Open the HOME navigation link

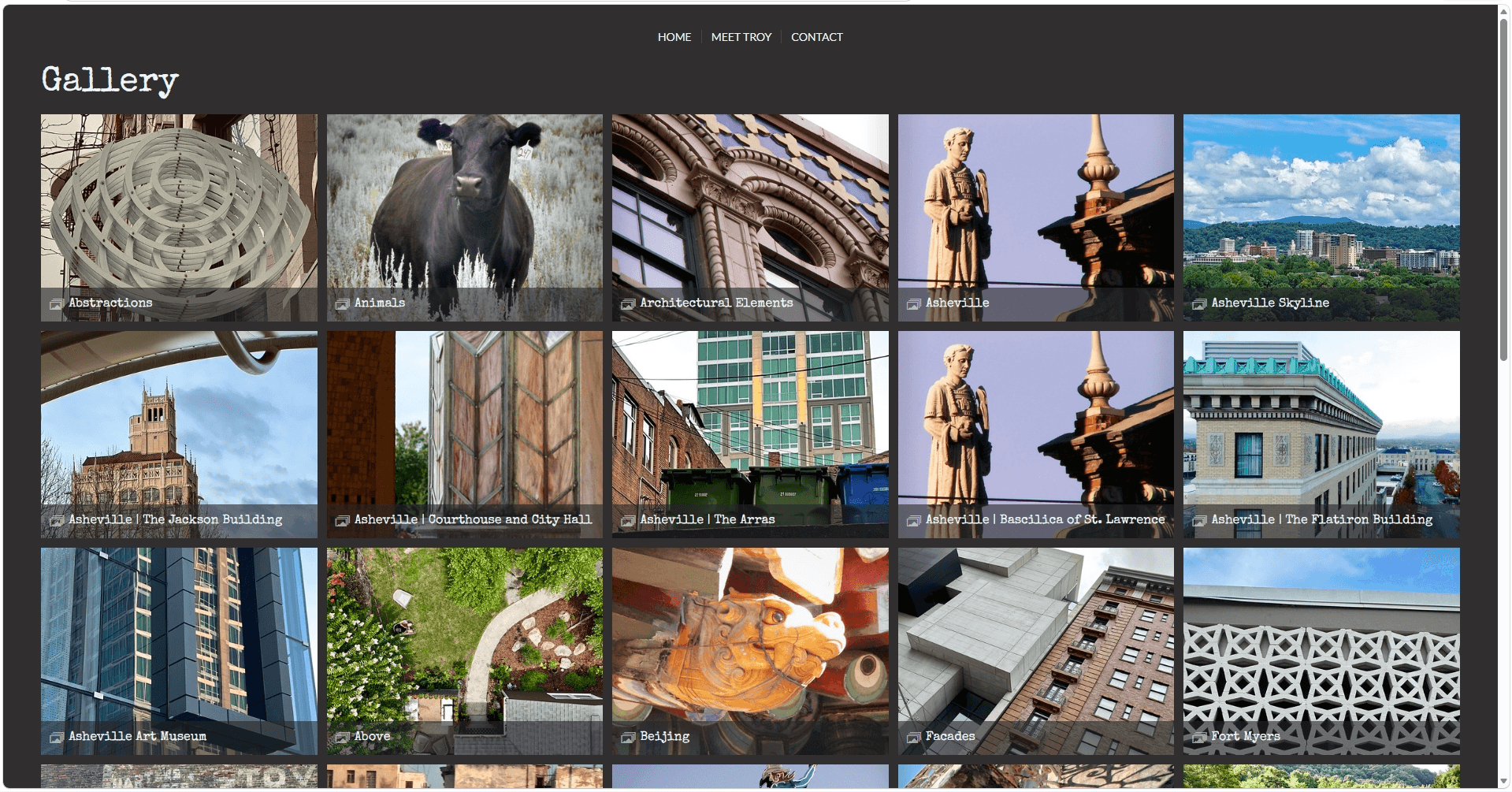(674, 37)
